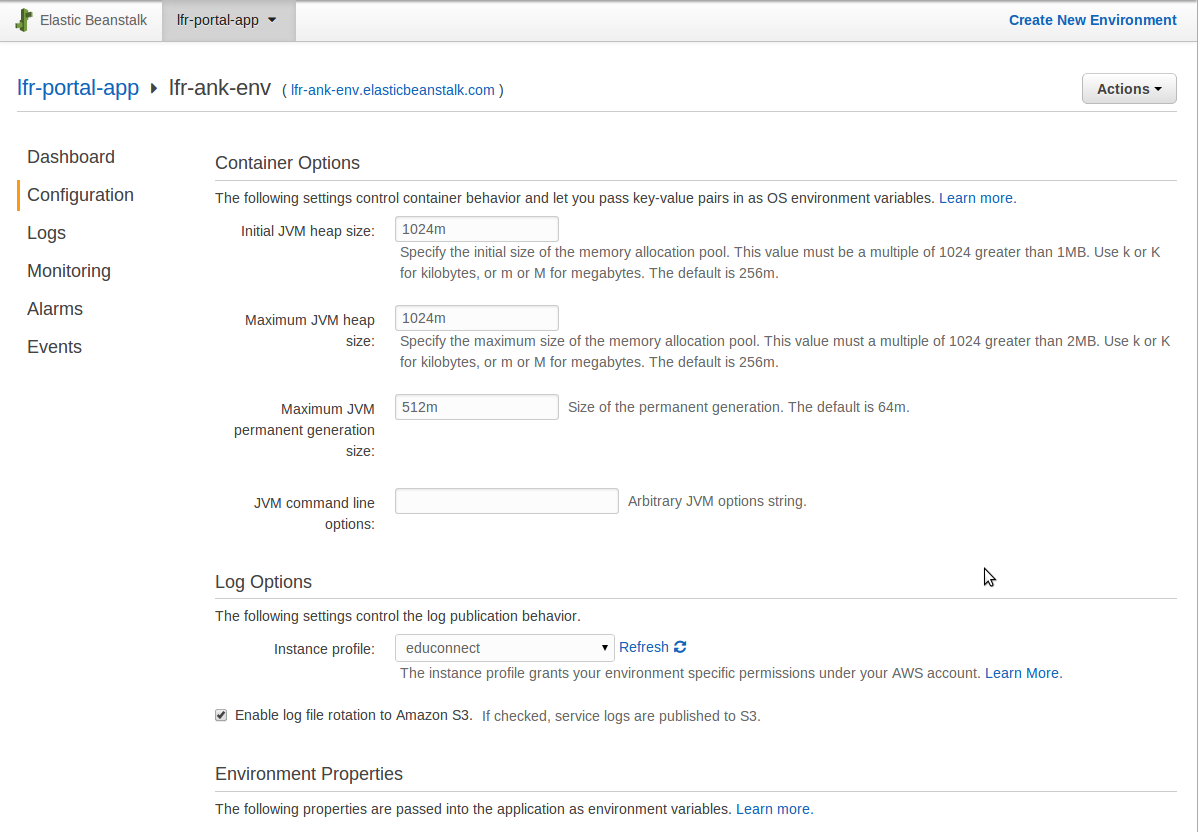
Task: Click Learn More for instance profile
Action: [x=1023, y=673]
